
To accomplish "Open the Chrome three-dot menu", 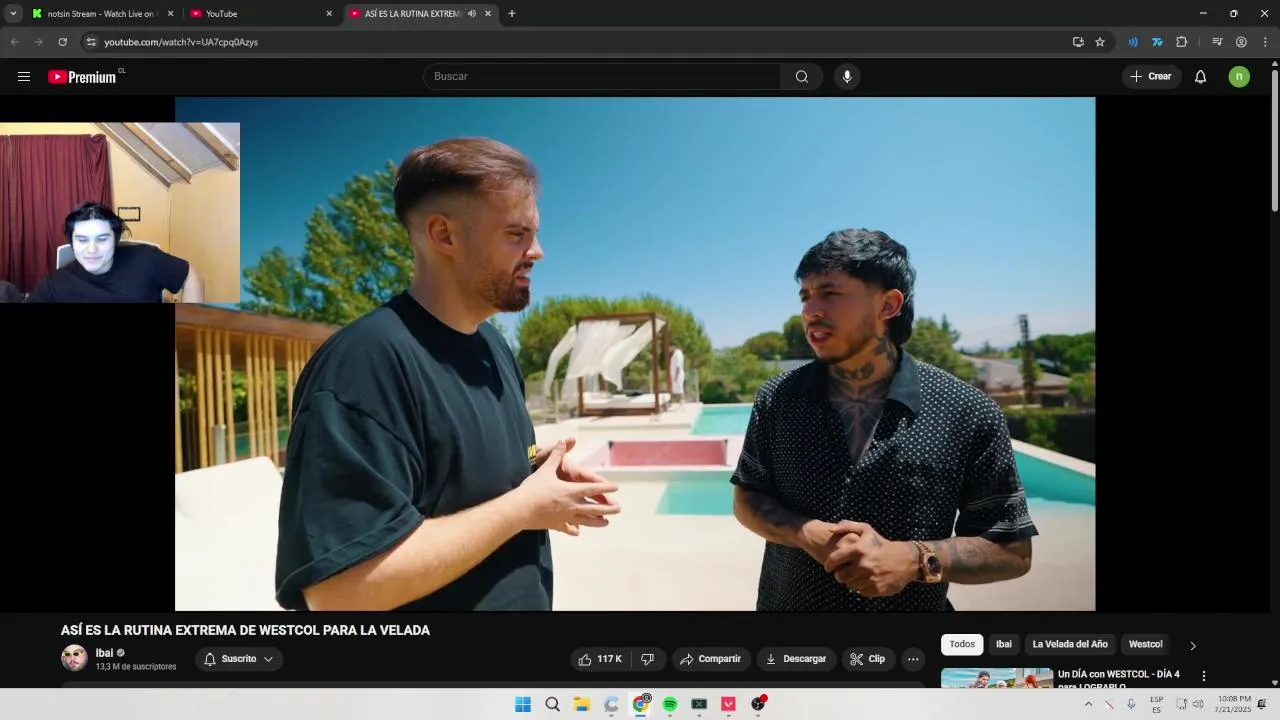I will (1265, 42).
